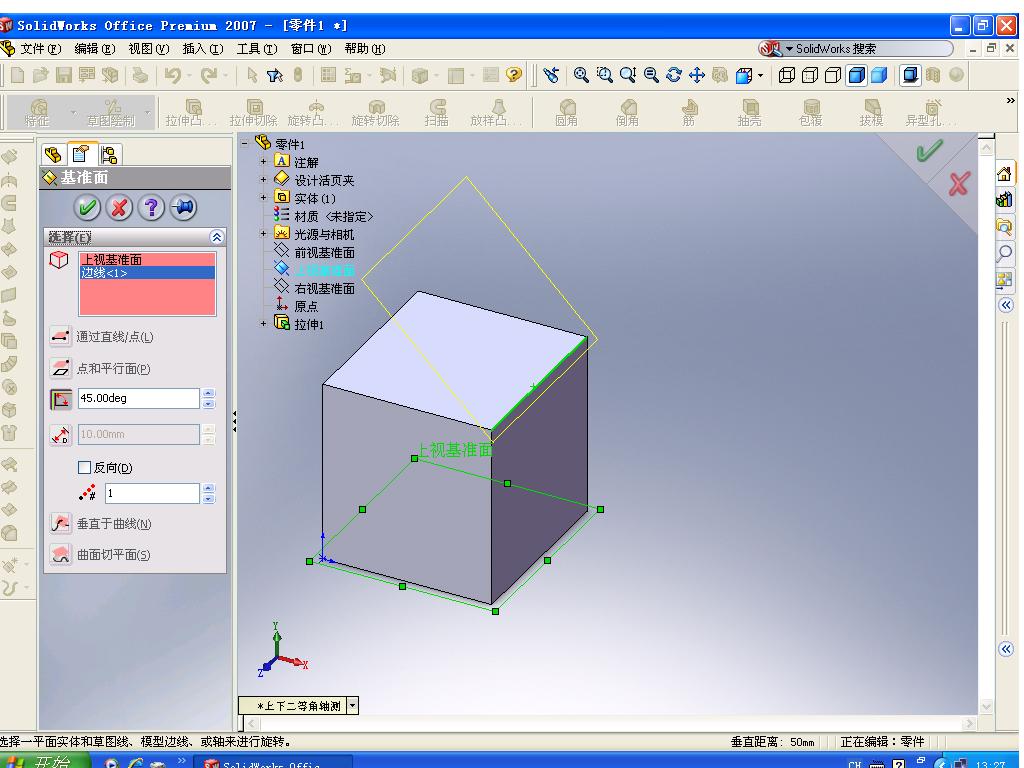Select the 垂直于曲线 plane option
1024x768 pixels.
[x=61, y=523]
